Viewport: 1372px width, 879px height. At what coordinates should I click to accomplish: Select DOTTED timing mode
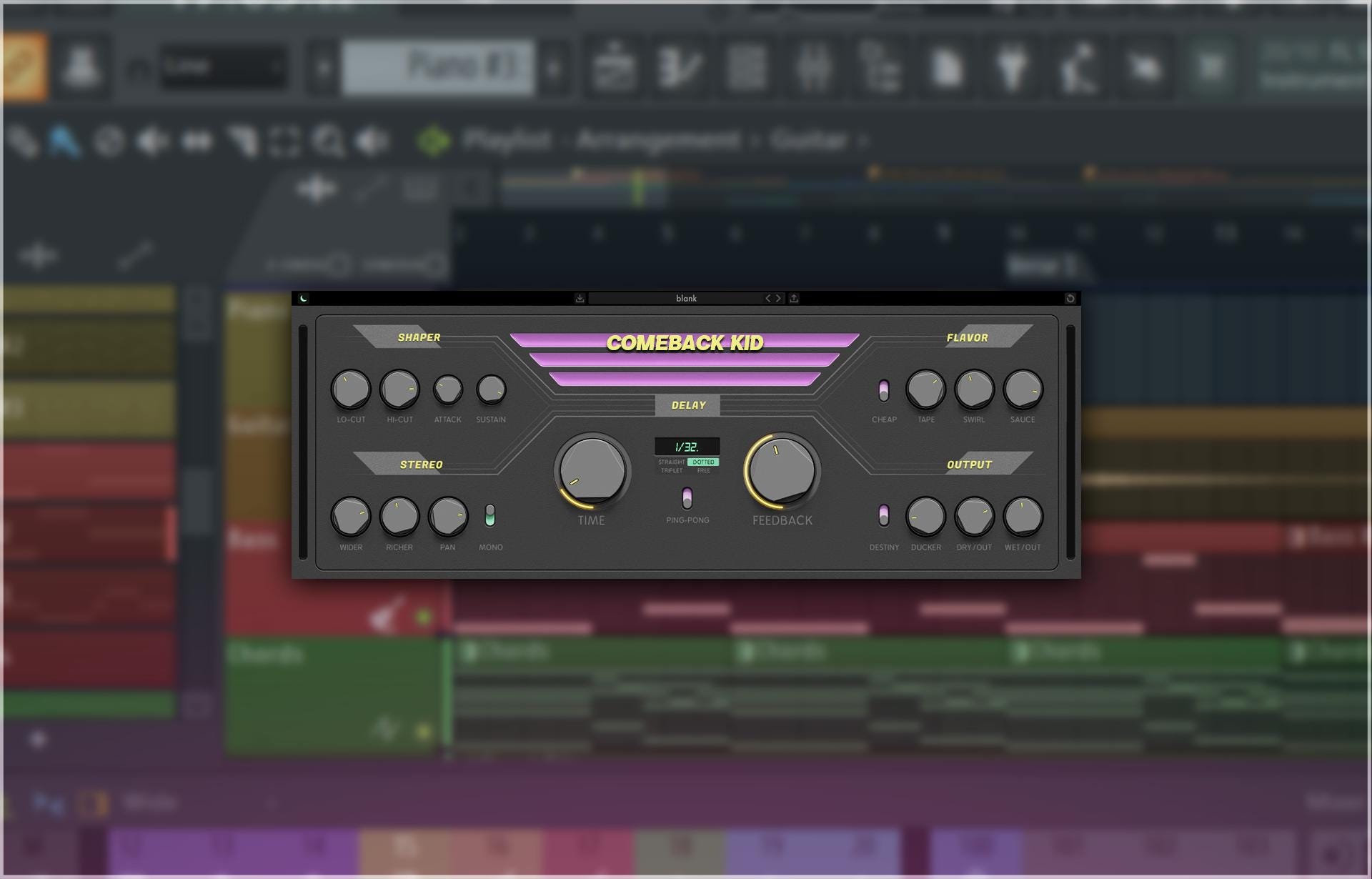(x=703, y=462)
